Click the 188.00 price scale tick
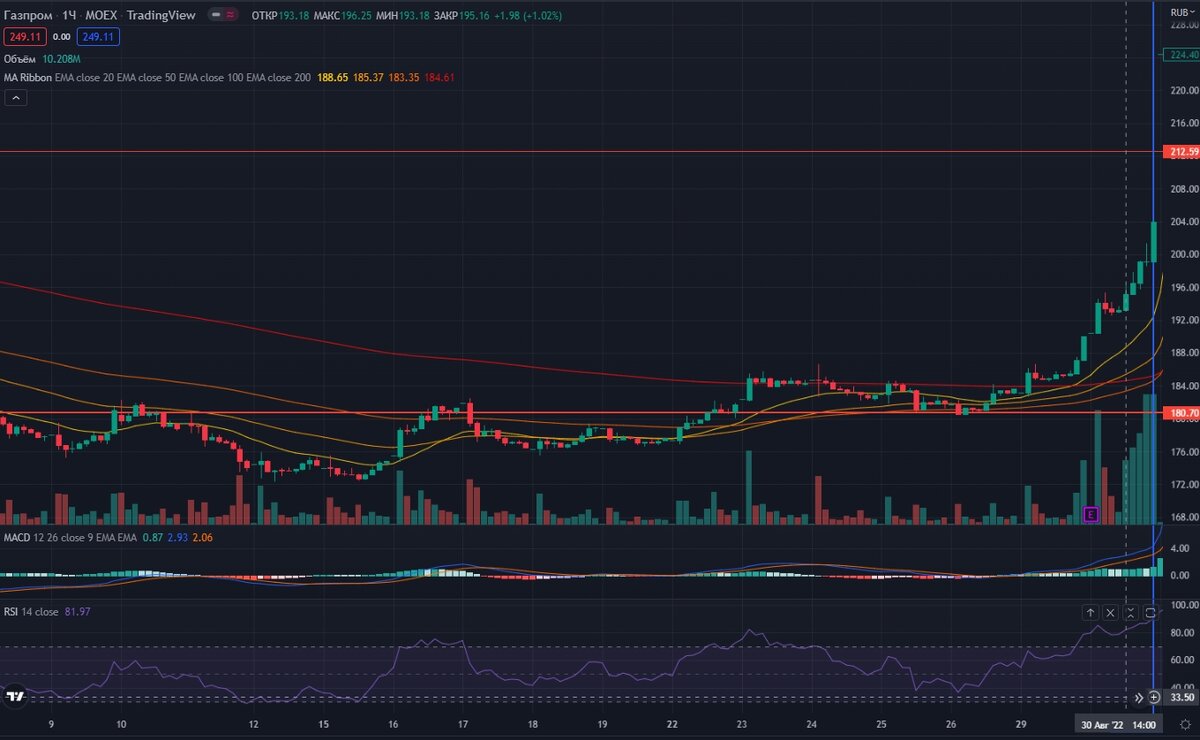 click(1183, 352)
